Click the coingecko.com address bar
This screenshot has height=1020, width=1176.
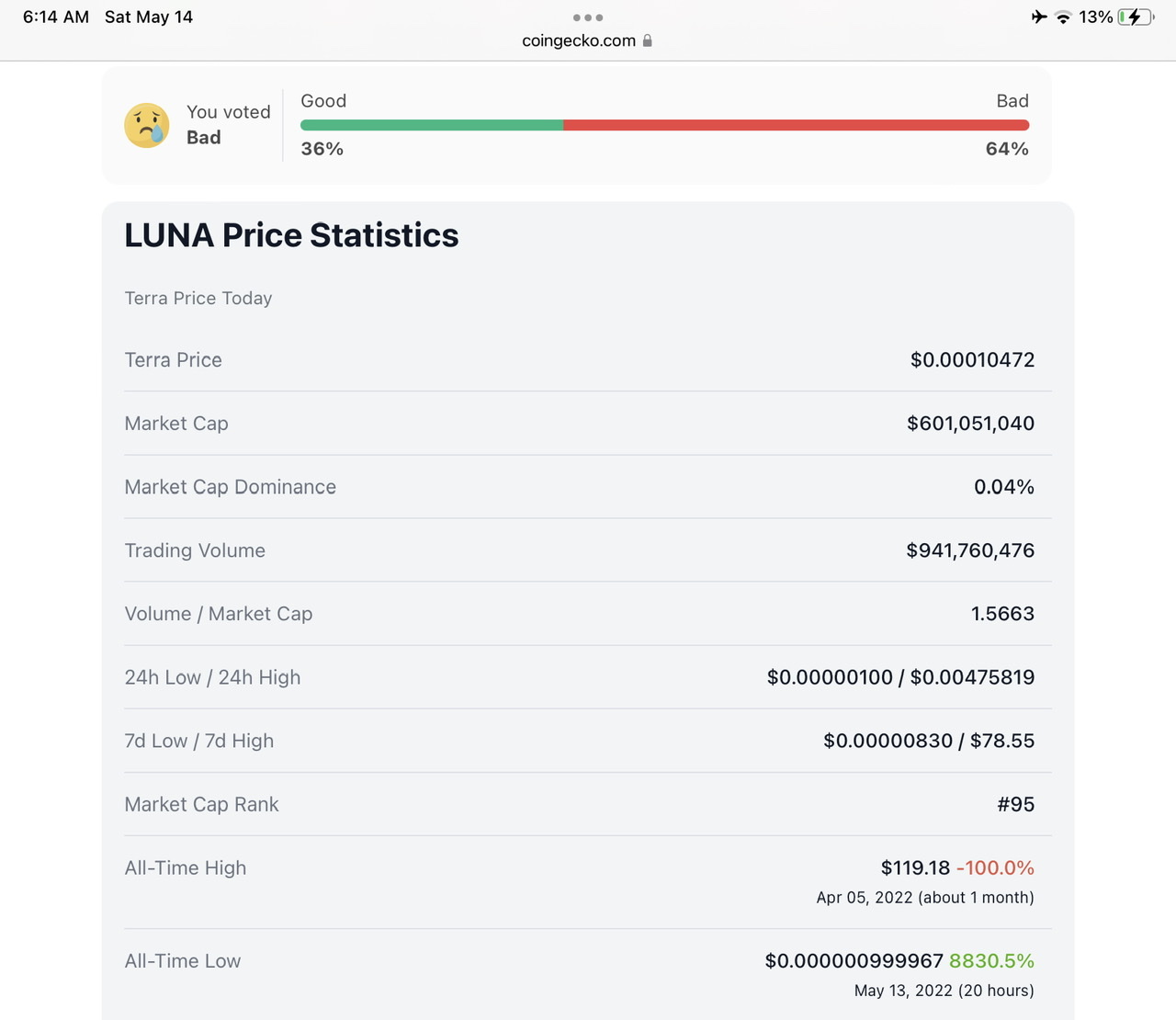[x=579, y=40]
